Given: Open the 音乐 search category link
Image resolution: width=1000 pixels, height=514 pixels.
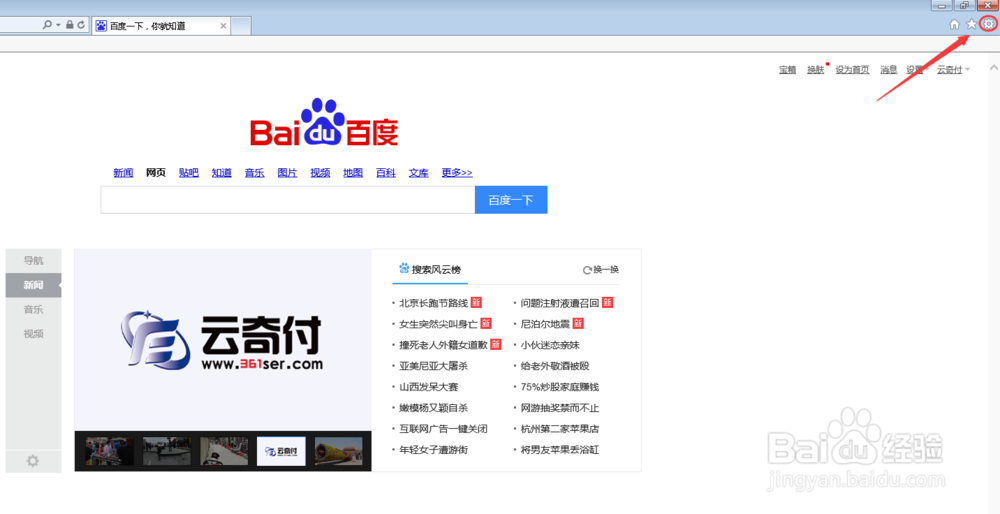Looking at the screenshot, I should click(x=254, y=173).
